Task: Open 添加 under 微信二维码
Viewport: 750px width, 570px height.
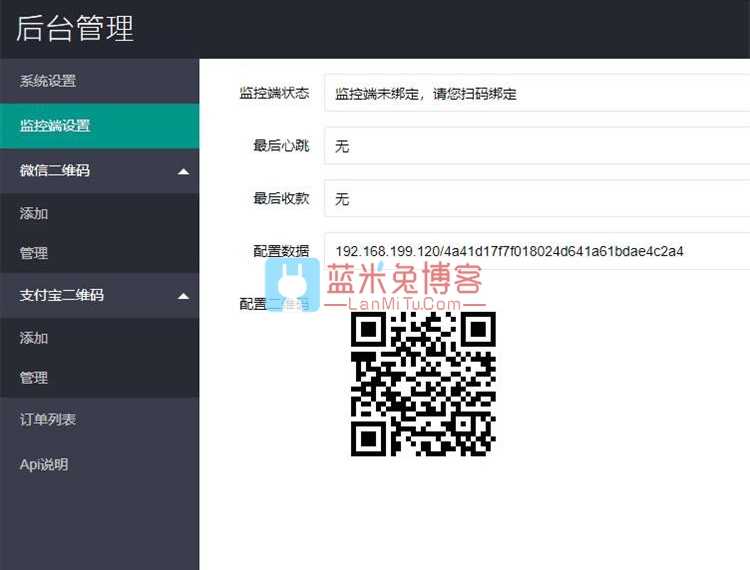Action: click(x=99, y=213)
